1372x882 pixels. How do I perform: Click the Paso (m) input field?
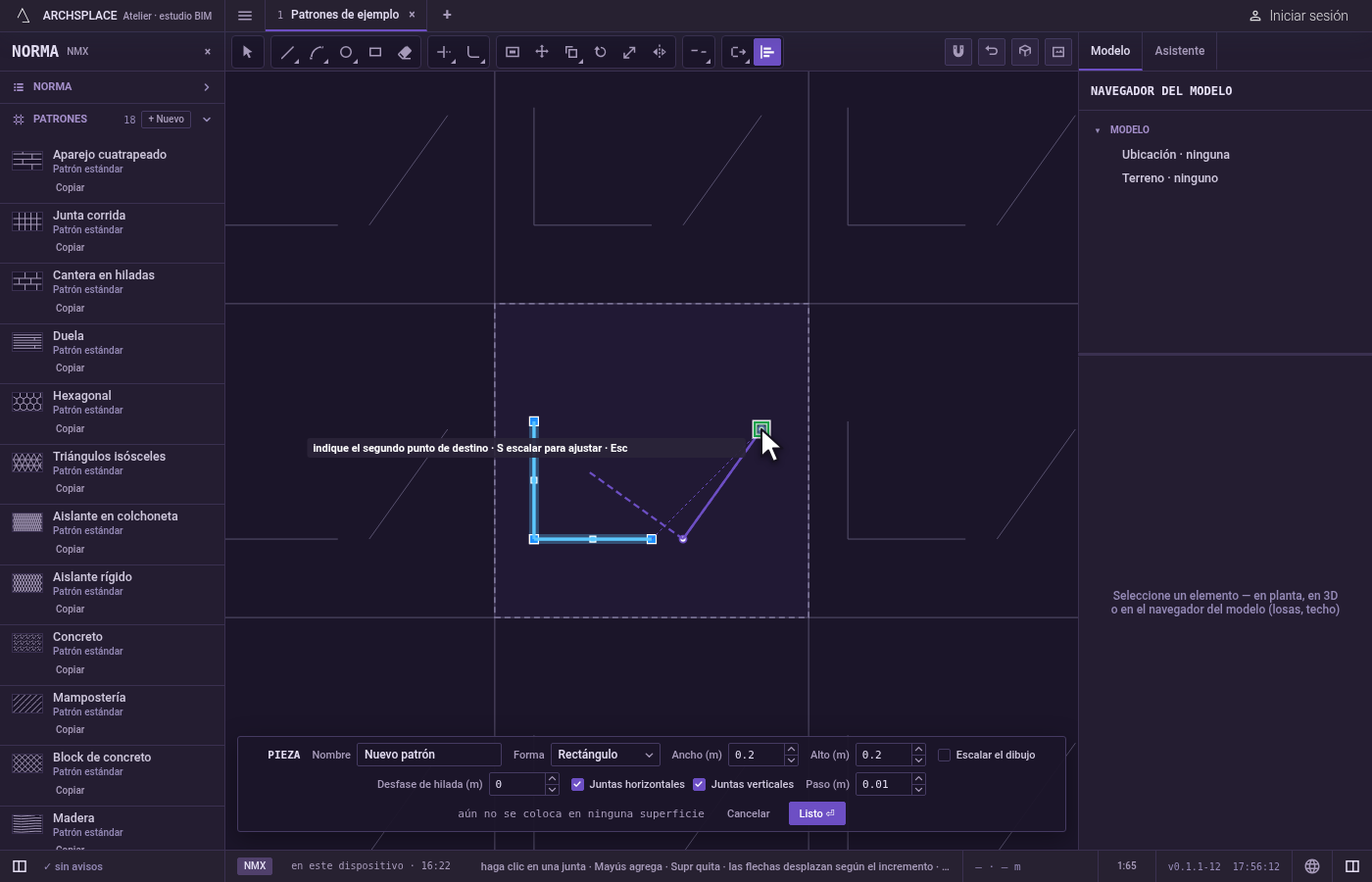883,784
